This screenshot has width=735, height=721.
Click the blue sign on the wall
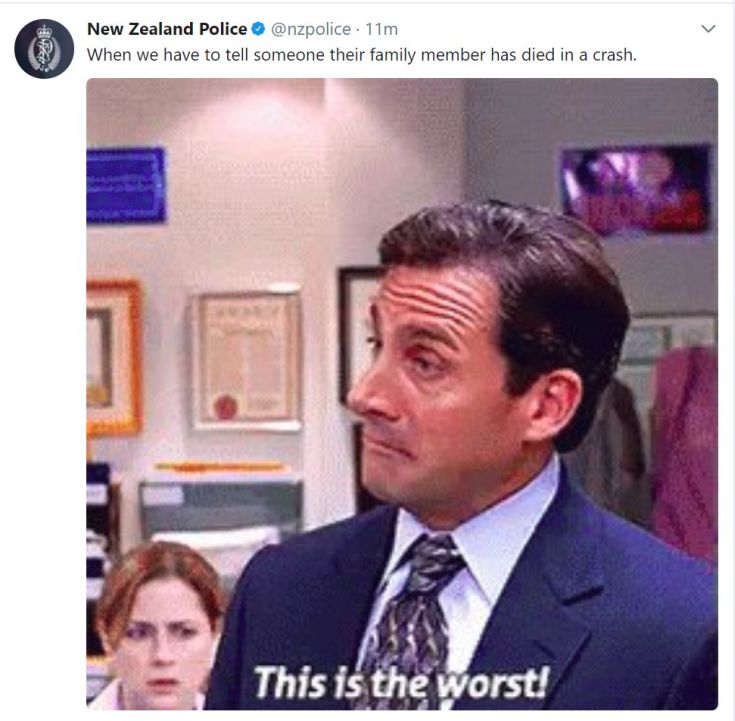pyautogui.click(x=126, y=185)
